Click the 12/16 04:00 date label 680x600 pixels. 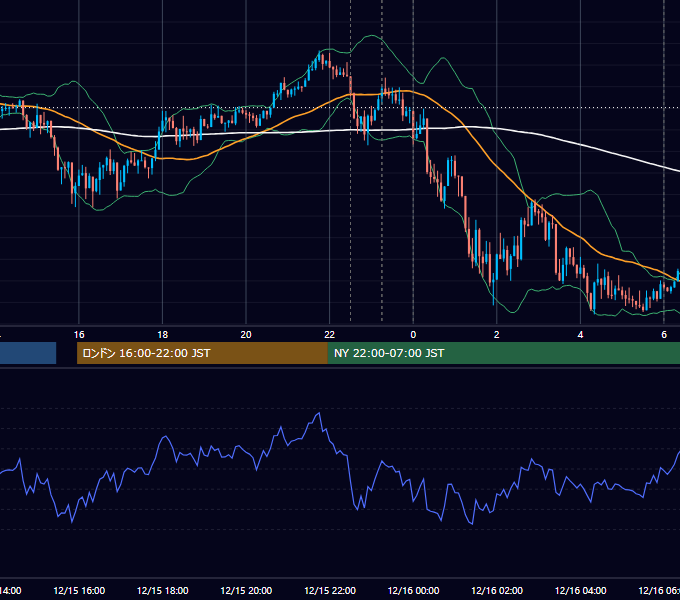(581, 590)
